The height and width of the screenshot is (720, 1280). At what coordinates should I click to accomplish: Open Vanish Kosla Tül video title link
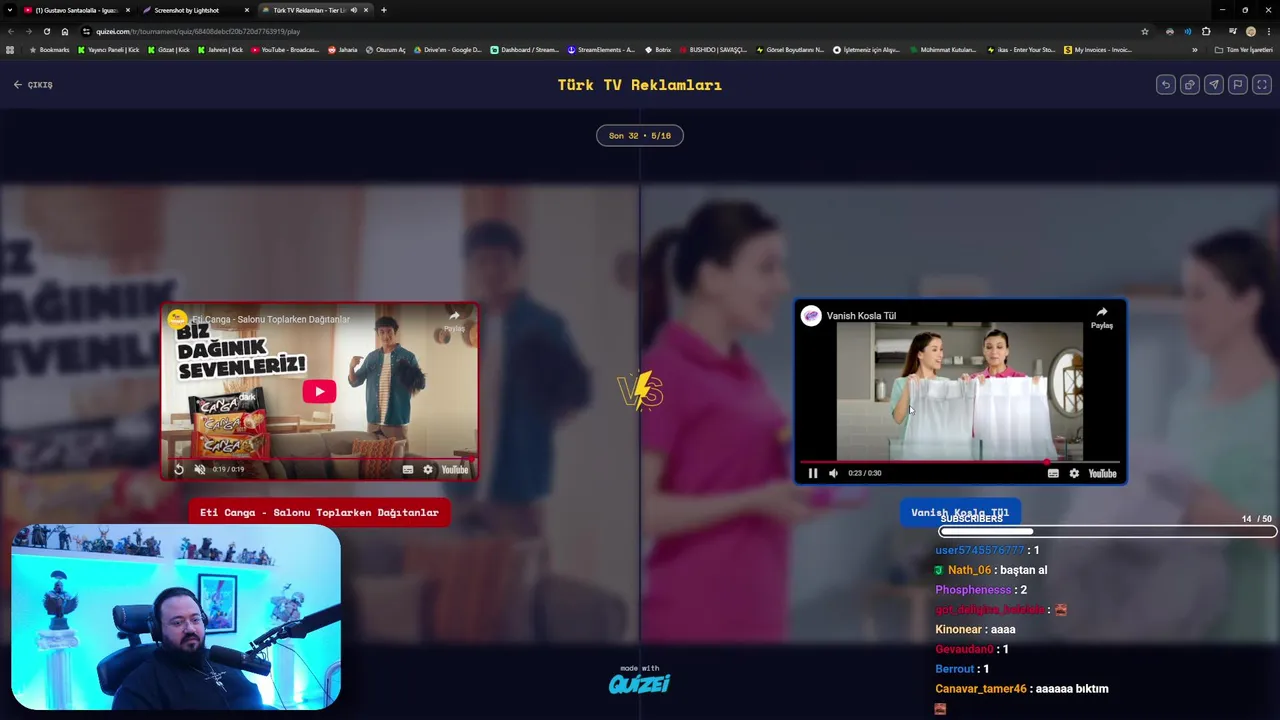pos(861,315)
